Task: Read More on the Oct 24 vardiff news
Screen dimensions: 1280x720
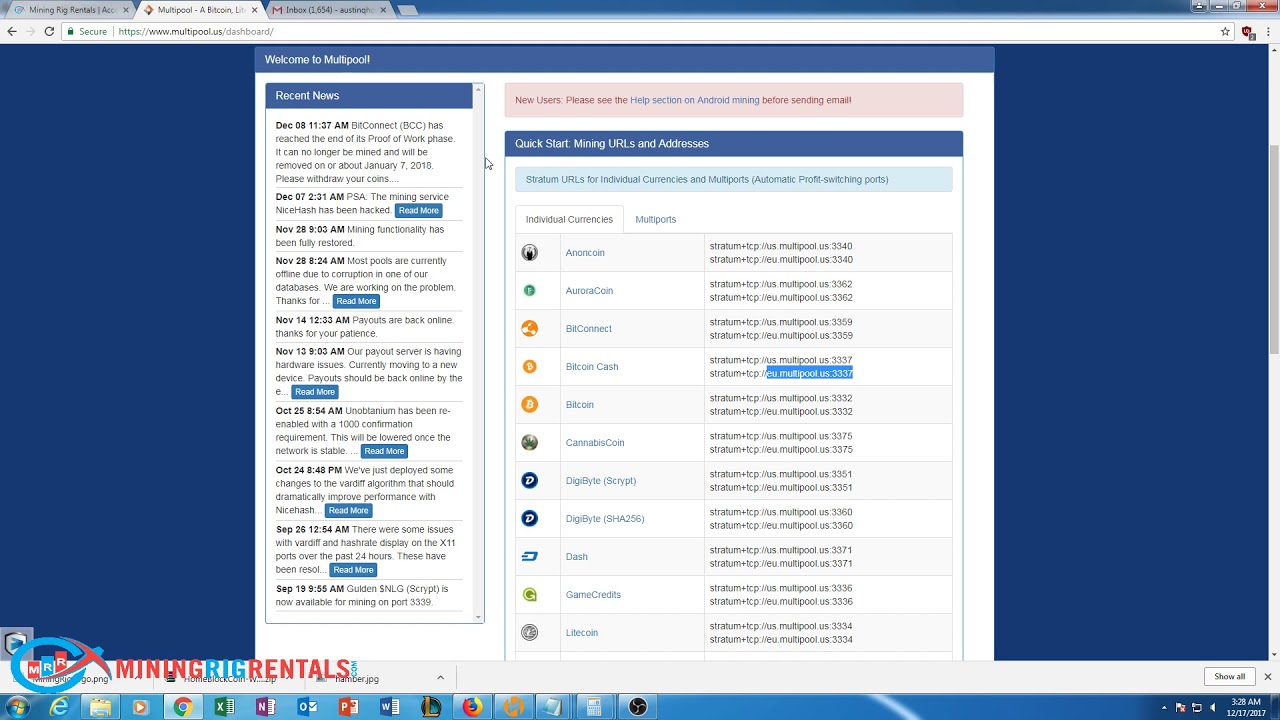Action: point(348,511)
